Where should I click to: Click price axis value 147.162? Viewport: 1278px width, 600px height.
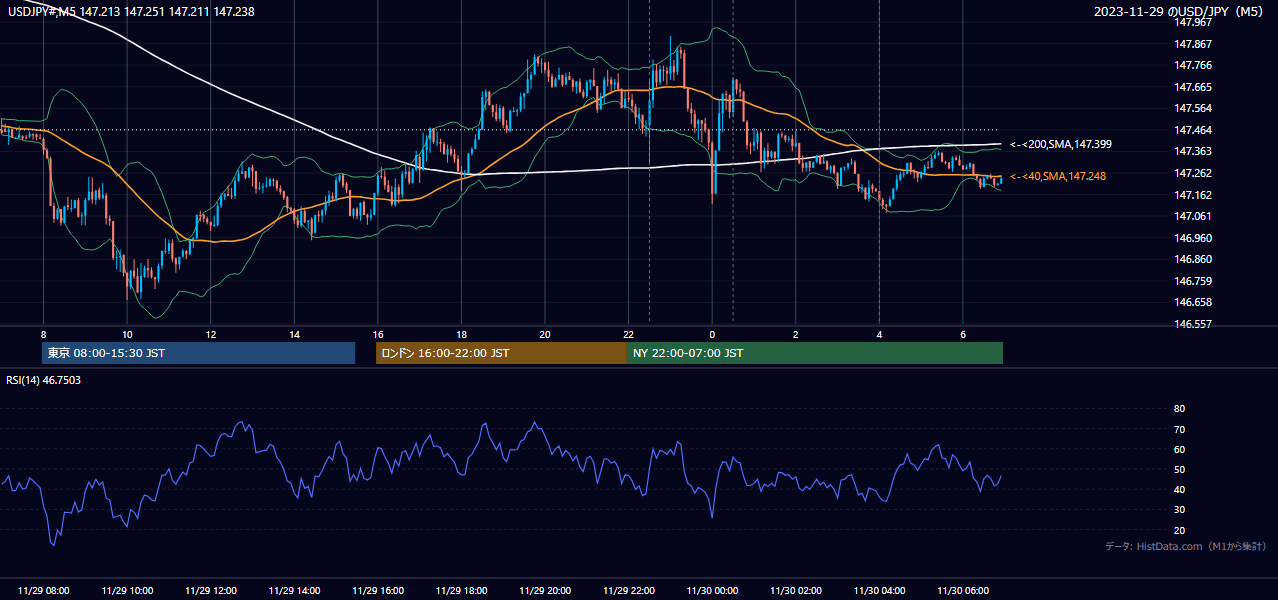[1194, 195]
